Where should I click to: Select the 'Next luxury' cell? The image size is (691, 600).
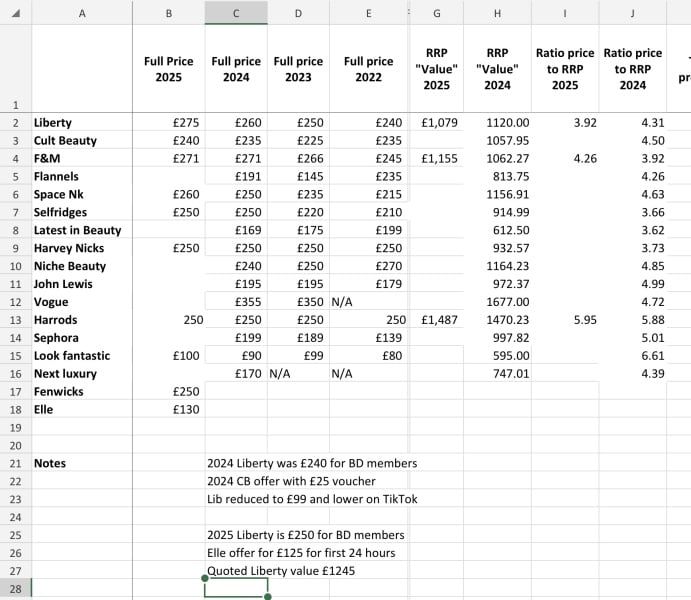point(82,374)
